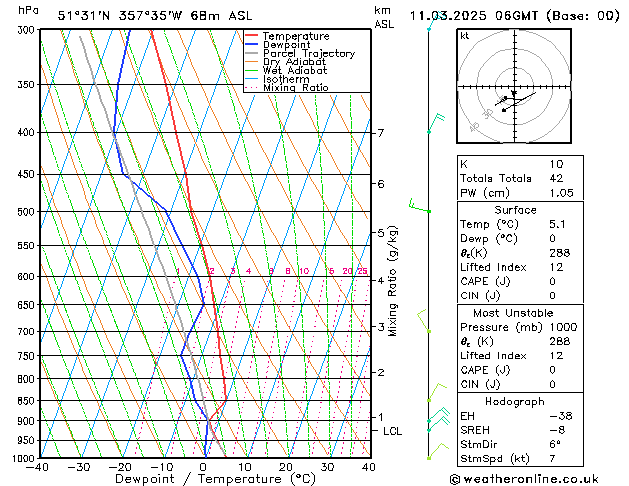Image resolution: width=629 pixels, height=486 pixels.
Task: Select the Dewpoint legend label
Action: [x=286, y=45]
